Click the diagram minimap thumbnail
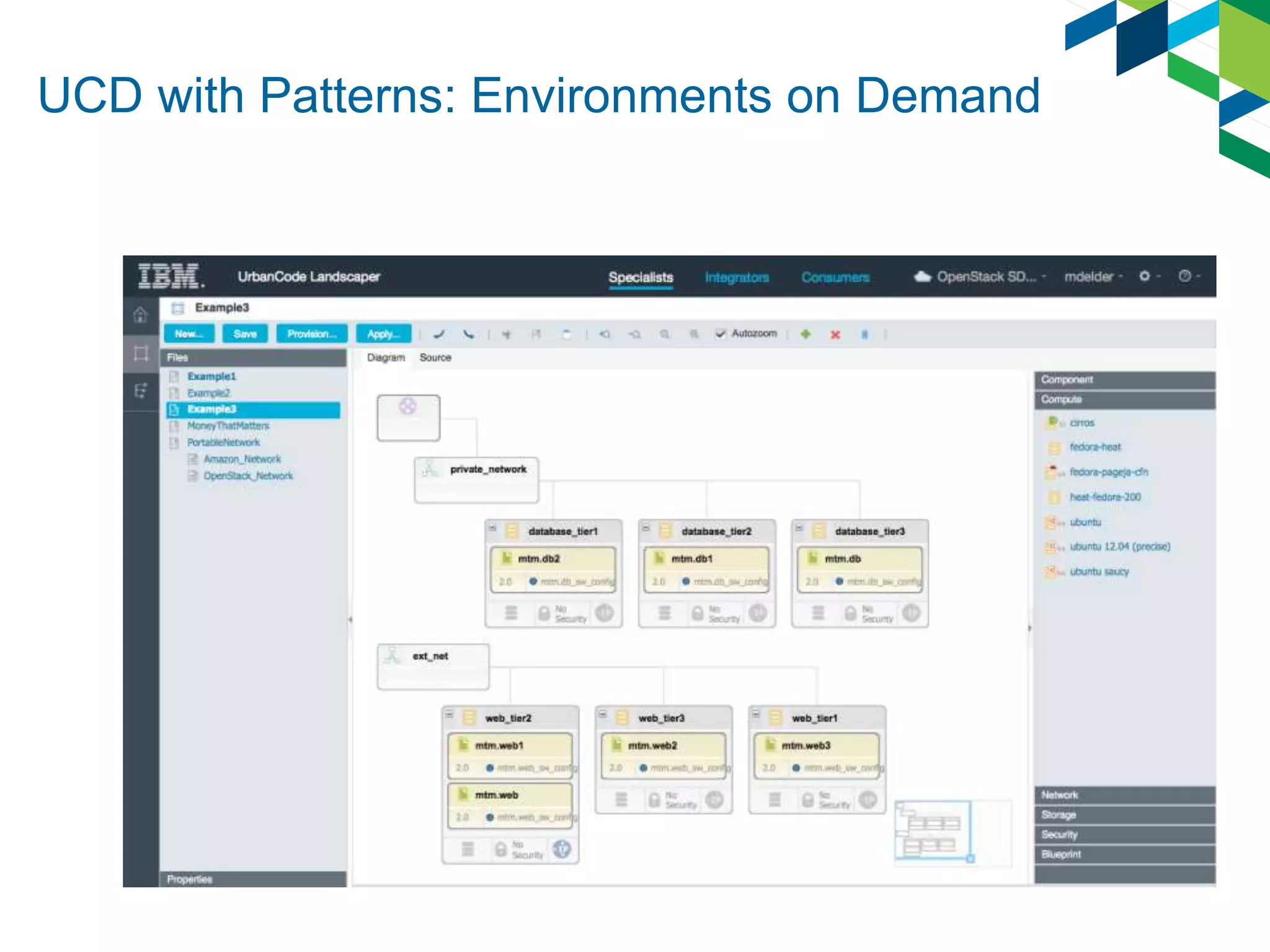Viewport: 1270px width, 952px height. [933, 831]
